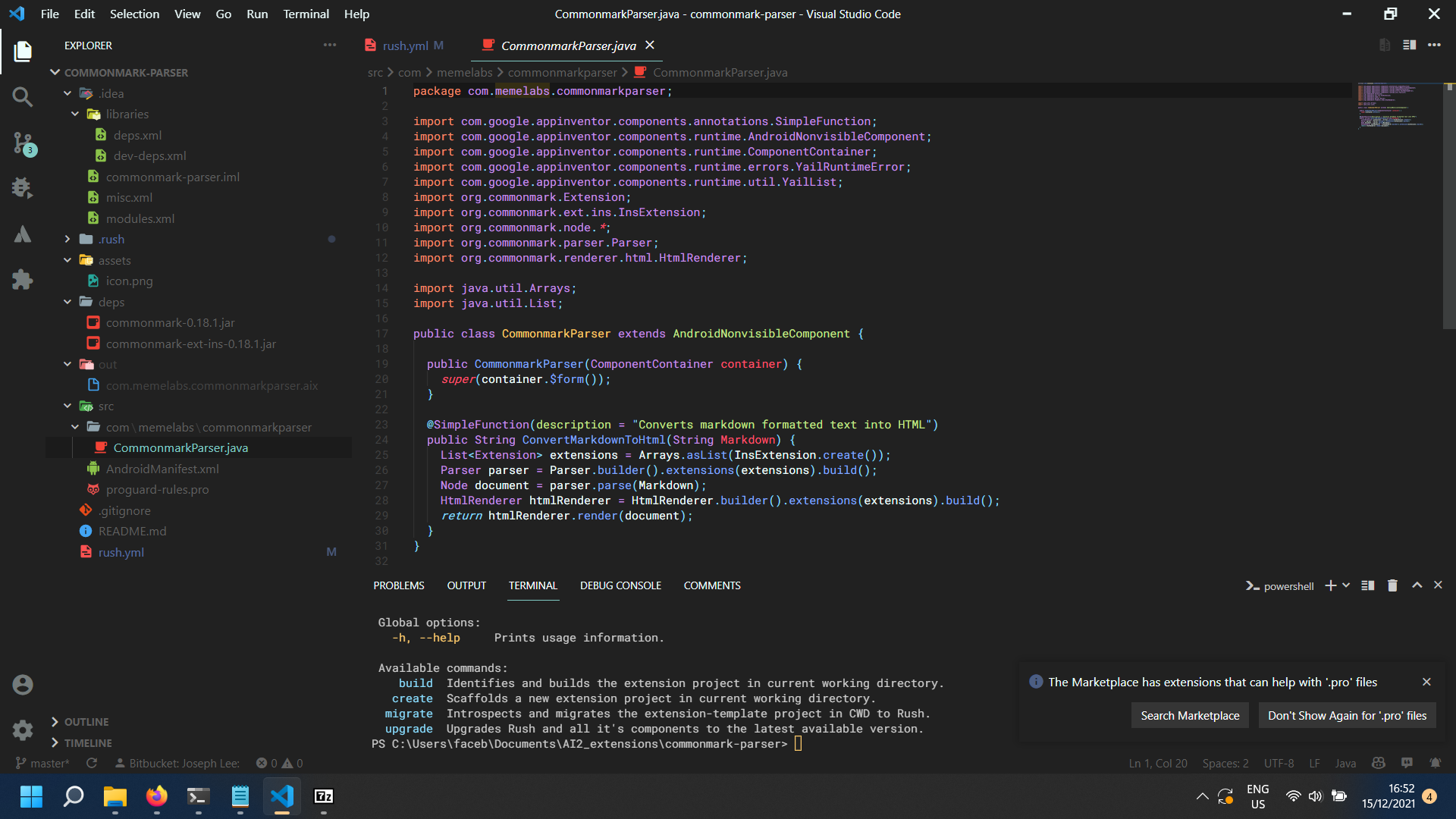Change language mode Java in status bar

click(1345, 763)
